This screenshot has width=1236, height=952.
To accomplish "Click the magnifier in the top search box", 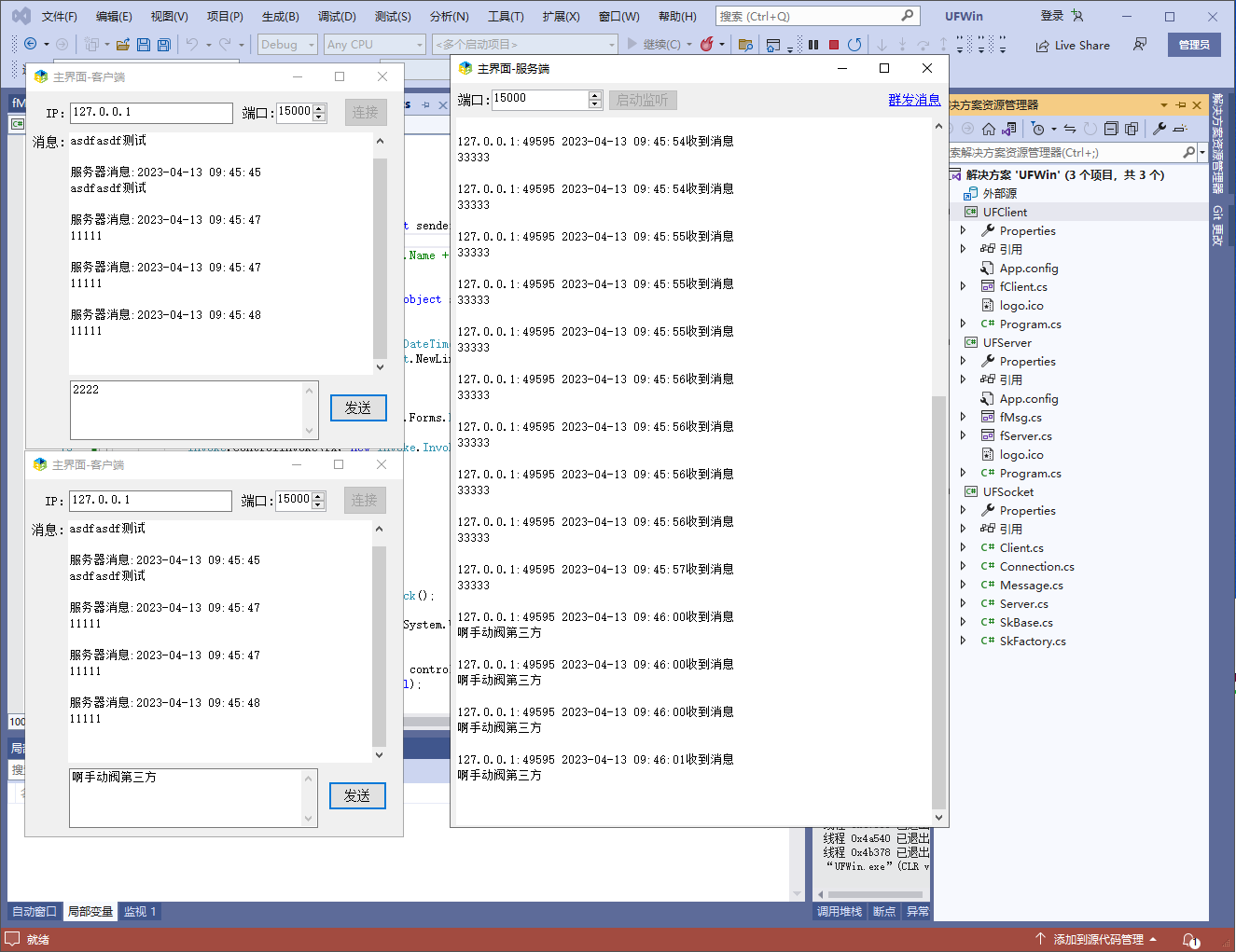I will tap(907, 16).
